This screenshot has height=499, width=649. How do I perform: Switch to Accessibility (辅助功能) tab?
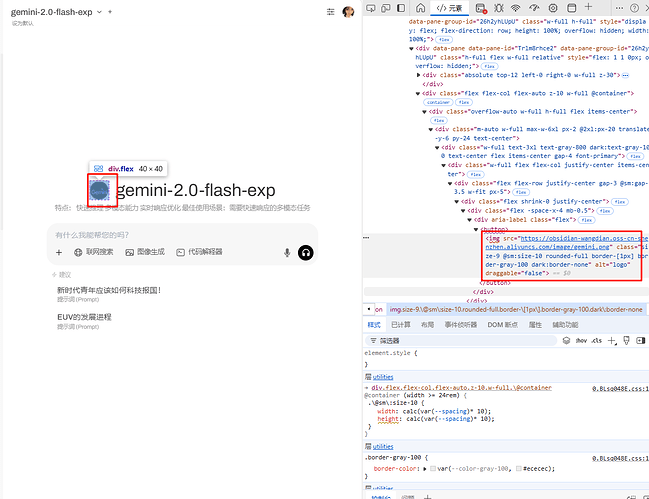coord(565,325)
